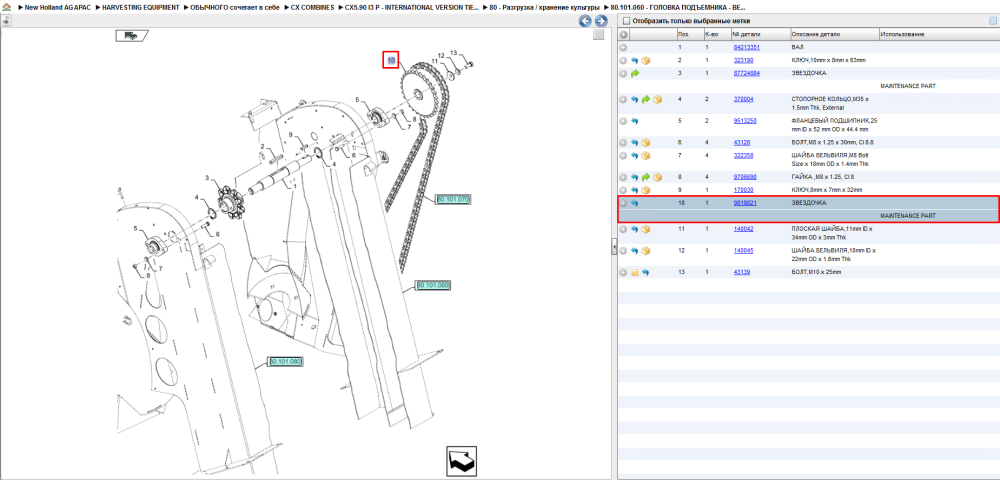Sort by the 'К-во' column header
The height and width of the screenshot is (480, 1000).
click(716, 34)
